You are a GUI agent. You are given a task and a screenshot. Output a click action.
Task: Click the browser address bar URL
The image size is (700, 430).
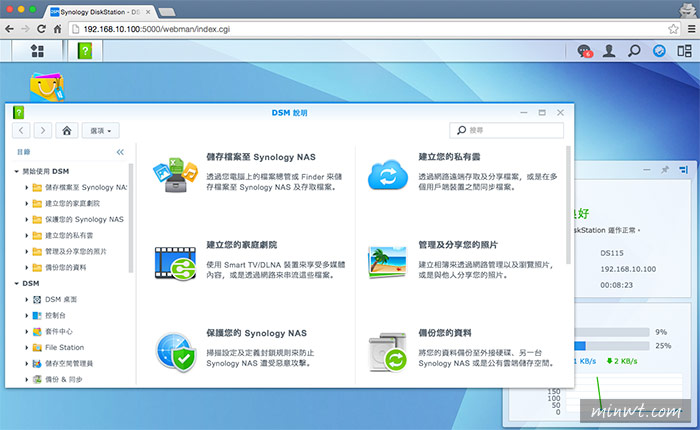(157, 29)
